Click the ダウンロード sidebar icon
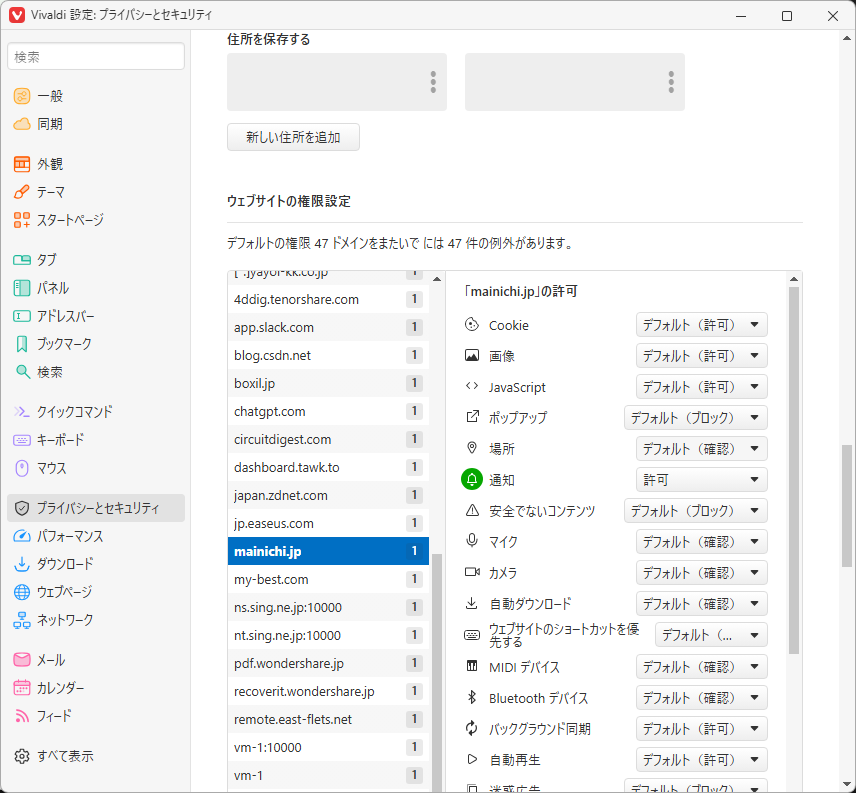 click(22, 564)
